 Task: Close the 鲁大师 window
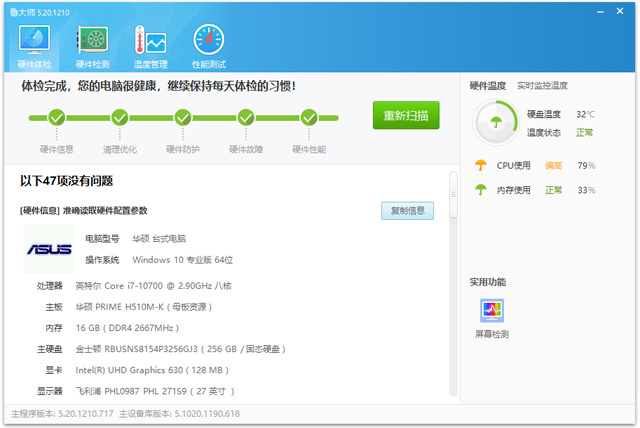coord(620,11)
